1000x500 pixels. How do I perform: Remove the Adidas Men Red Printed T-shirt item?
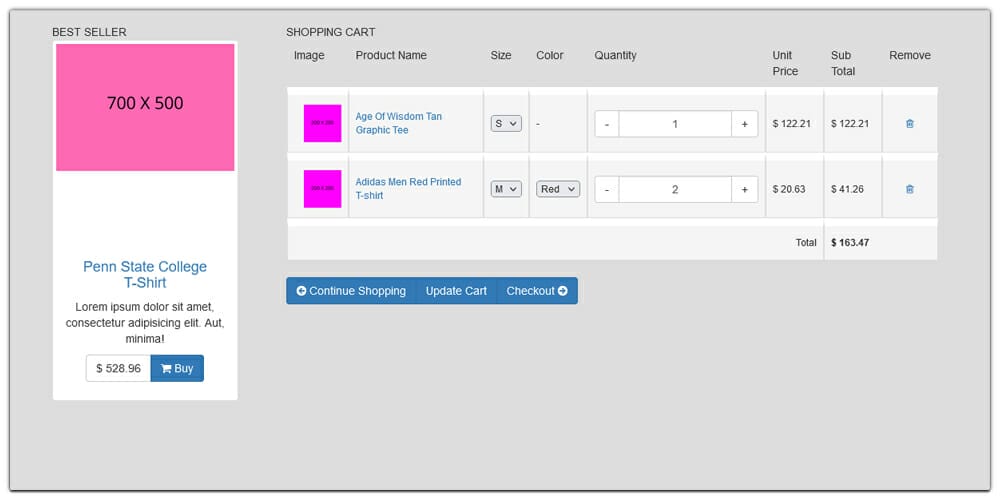[x=909, y=189]
